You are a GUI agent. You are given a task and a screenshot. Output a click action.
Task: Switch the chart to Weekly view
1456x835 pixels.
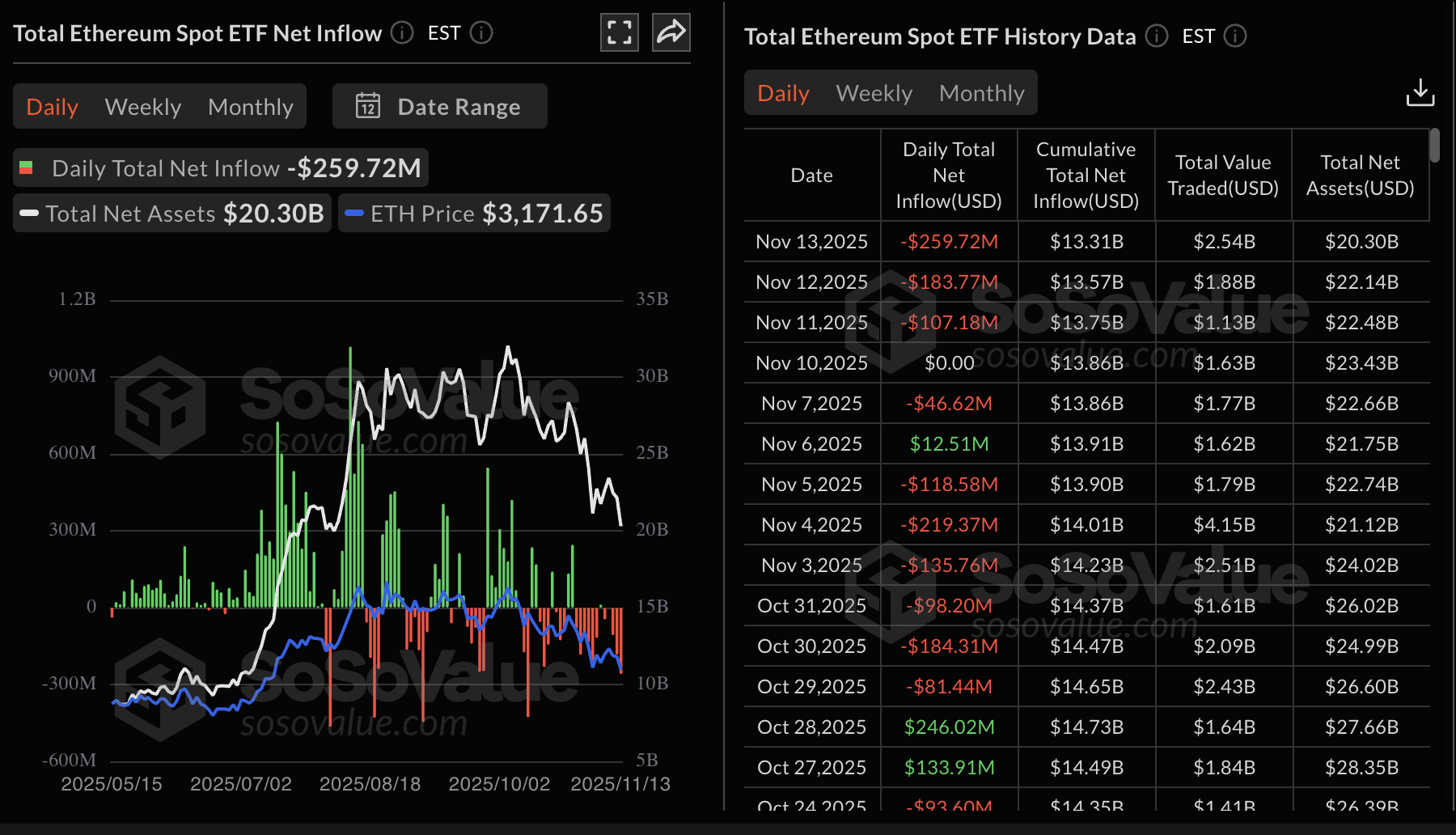(142, 106)
